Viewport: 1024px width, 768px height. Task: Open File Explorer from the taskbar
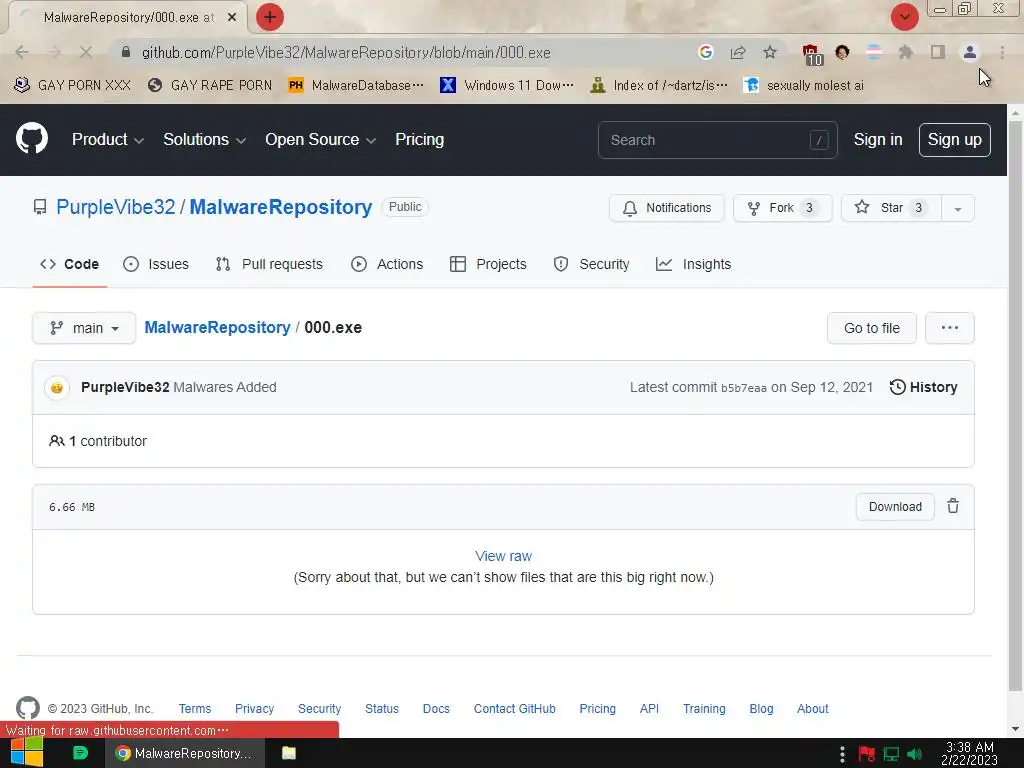[x=289, y=753]
